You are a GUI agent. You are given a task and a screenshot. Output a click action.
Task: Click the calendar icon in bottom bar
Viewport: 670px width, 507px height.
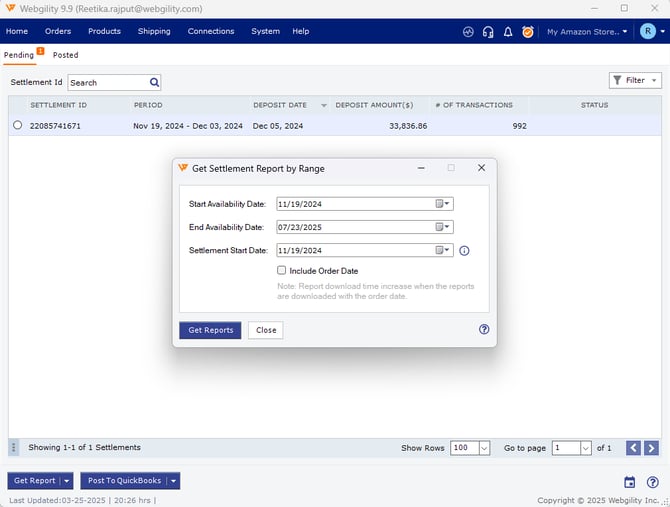click(x=630, y=481)
